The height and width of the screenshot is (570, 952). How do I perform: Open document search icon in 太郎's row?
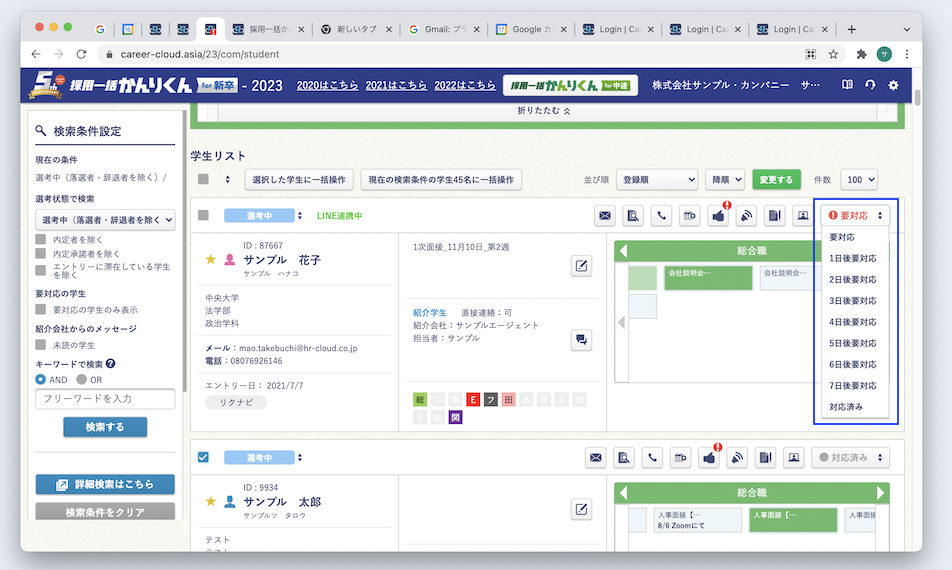coord(624,458)
